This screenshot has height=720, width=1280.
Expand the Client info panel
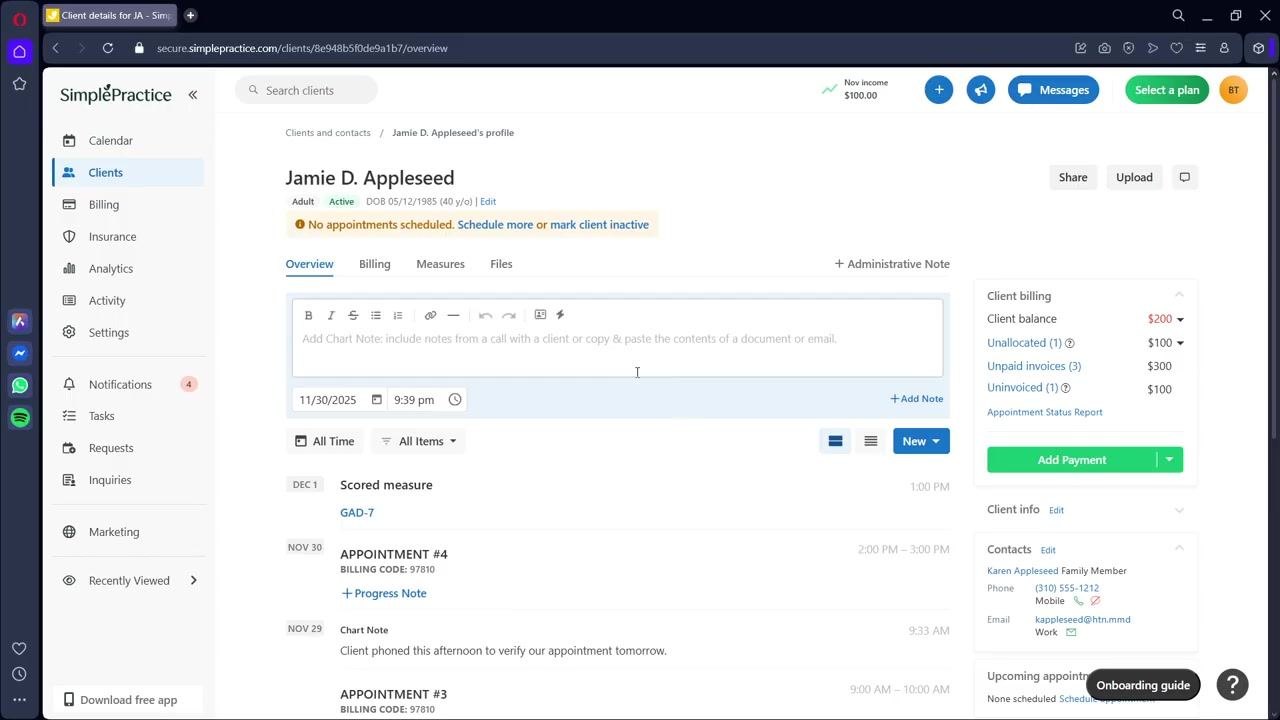1179,510
